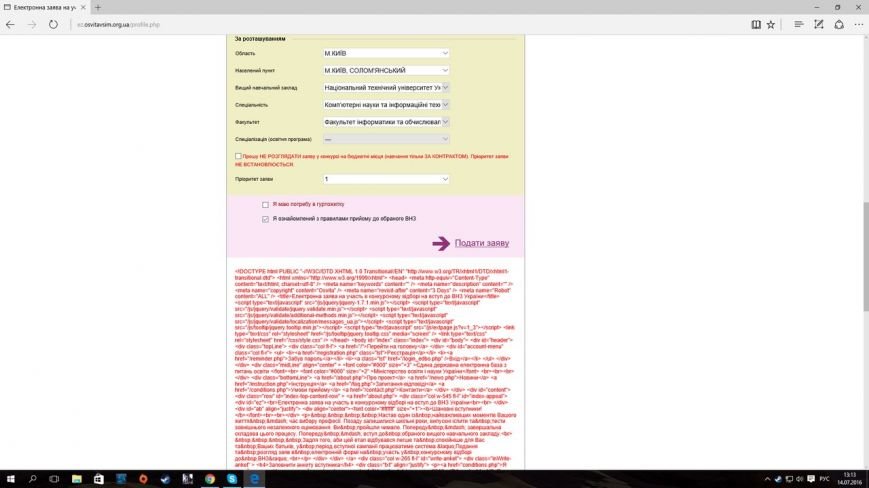
Task: Open Task View
Action: pos(54,479)
